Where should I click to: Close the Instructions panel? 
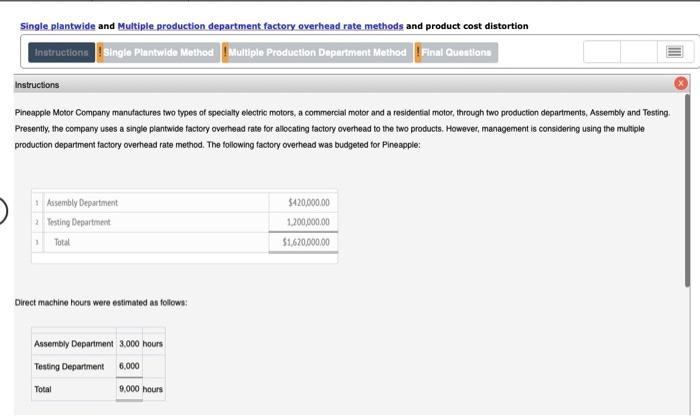pos(681,83)
